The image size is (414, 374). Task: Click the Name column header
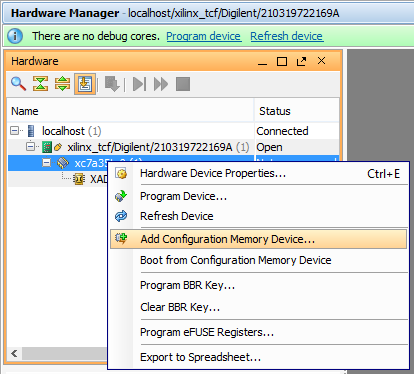[131, 111]
